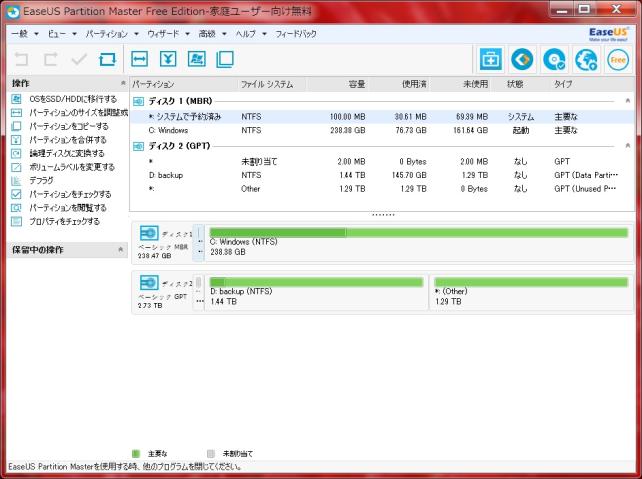This screenshot has height=479, width=642.
Task: Select the 未割り当て 2.00 MB row
Action: pos(382,162)
